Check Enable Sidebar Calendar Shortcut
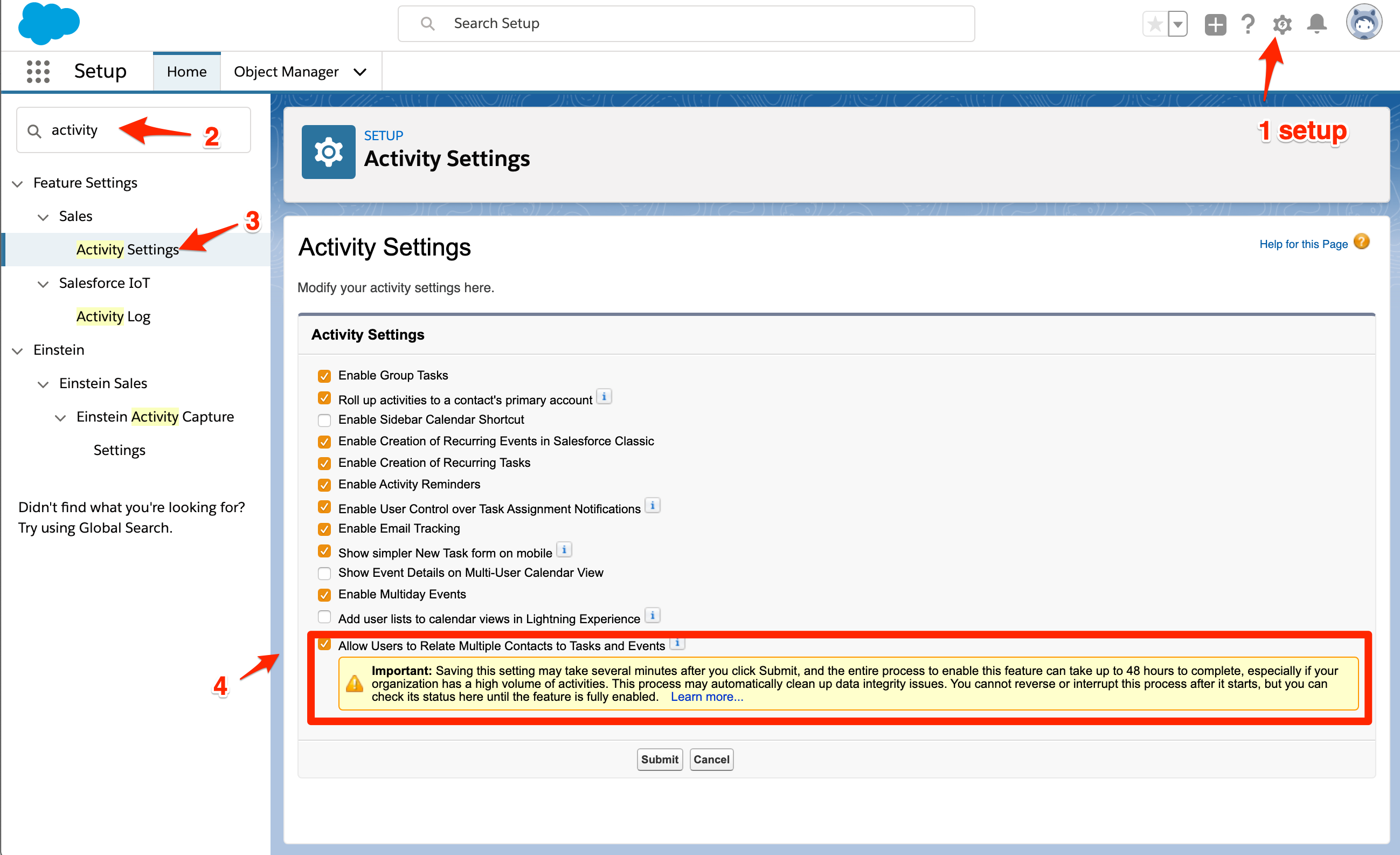Image resolution: width=1400 pixels, height=855 pixels. coord(324,420)
